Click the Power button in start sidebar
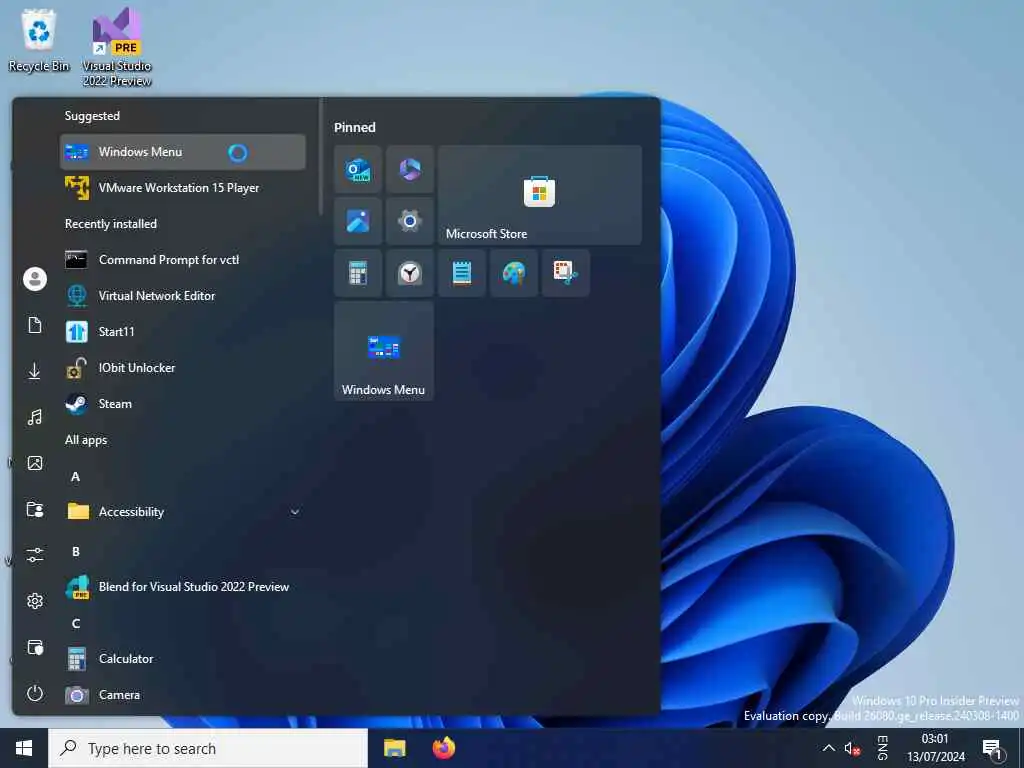Image resolution: width=1024 pixels, height=768 pixels. pos(35,693)
